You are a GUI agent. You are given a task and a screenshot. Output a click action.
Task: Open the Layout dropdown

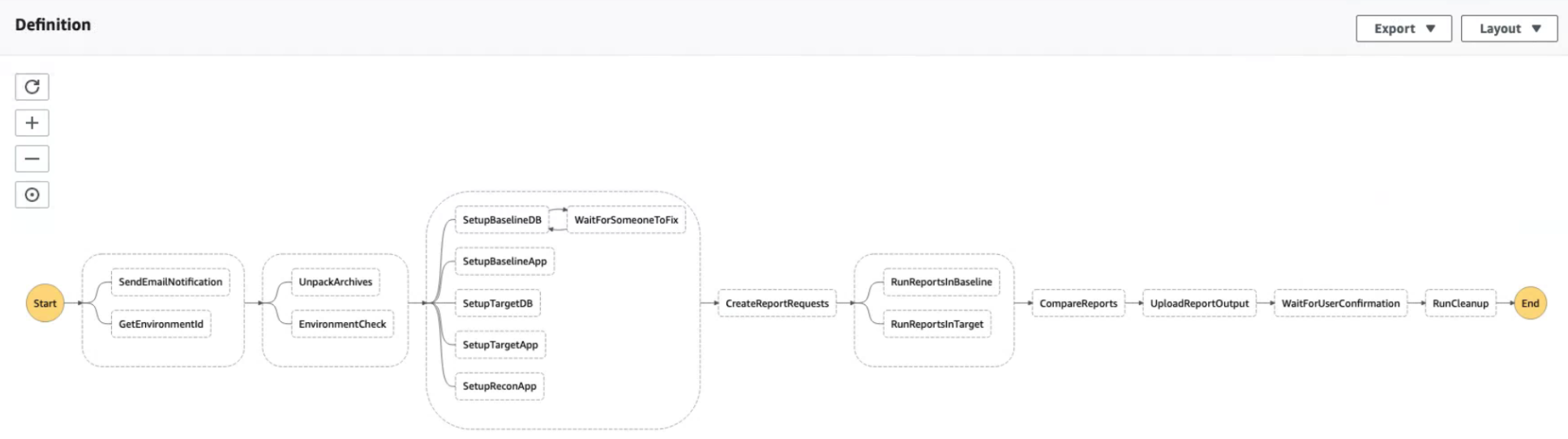[x=1509, y=28]
